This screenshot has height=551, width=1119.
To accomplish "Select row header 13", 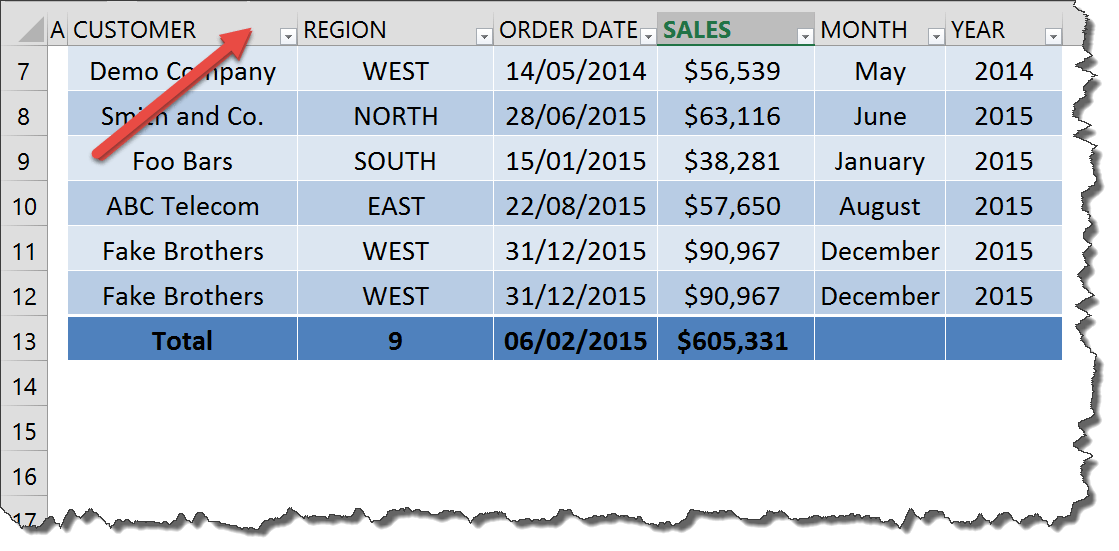I will pyautogui.click(x=24, y=341).
